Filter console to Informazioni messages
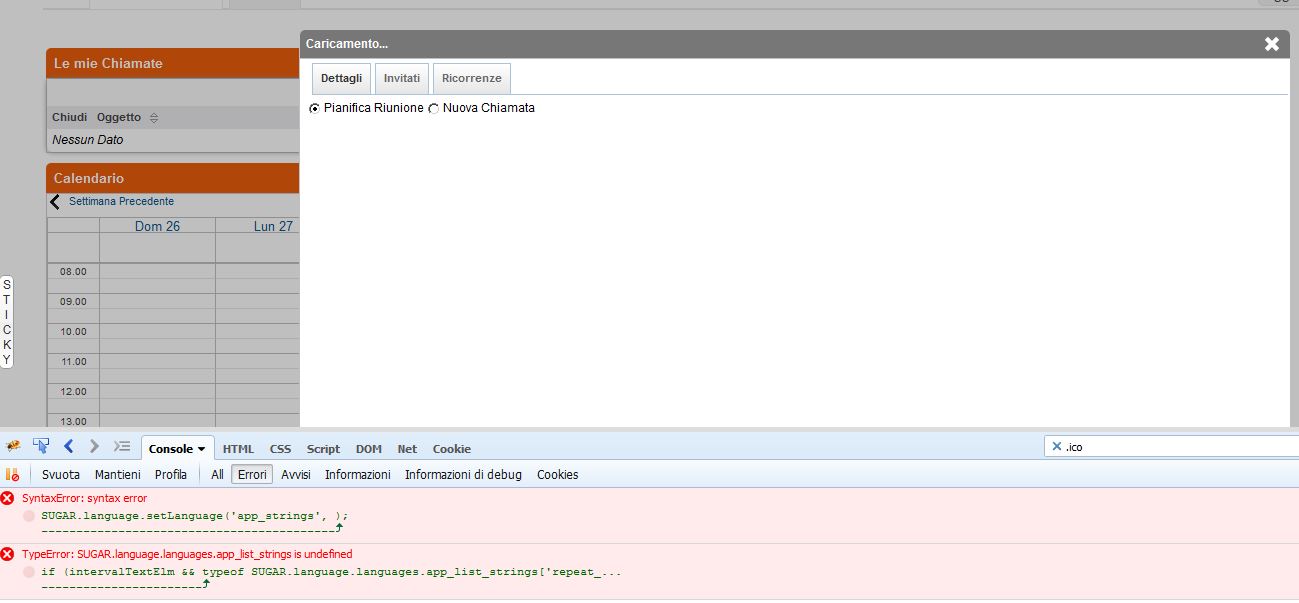The height and width of the screenshot is (603, 1299). pyautogui.click(x=358, y=475)
